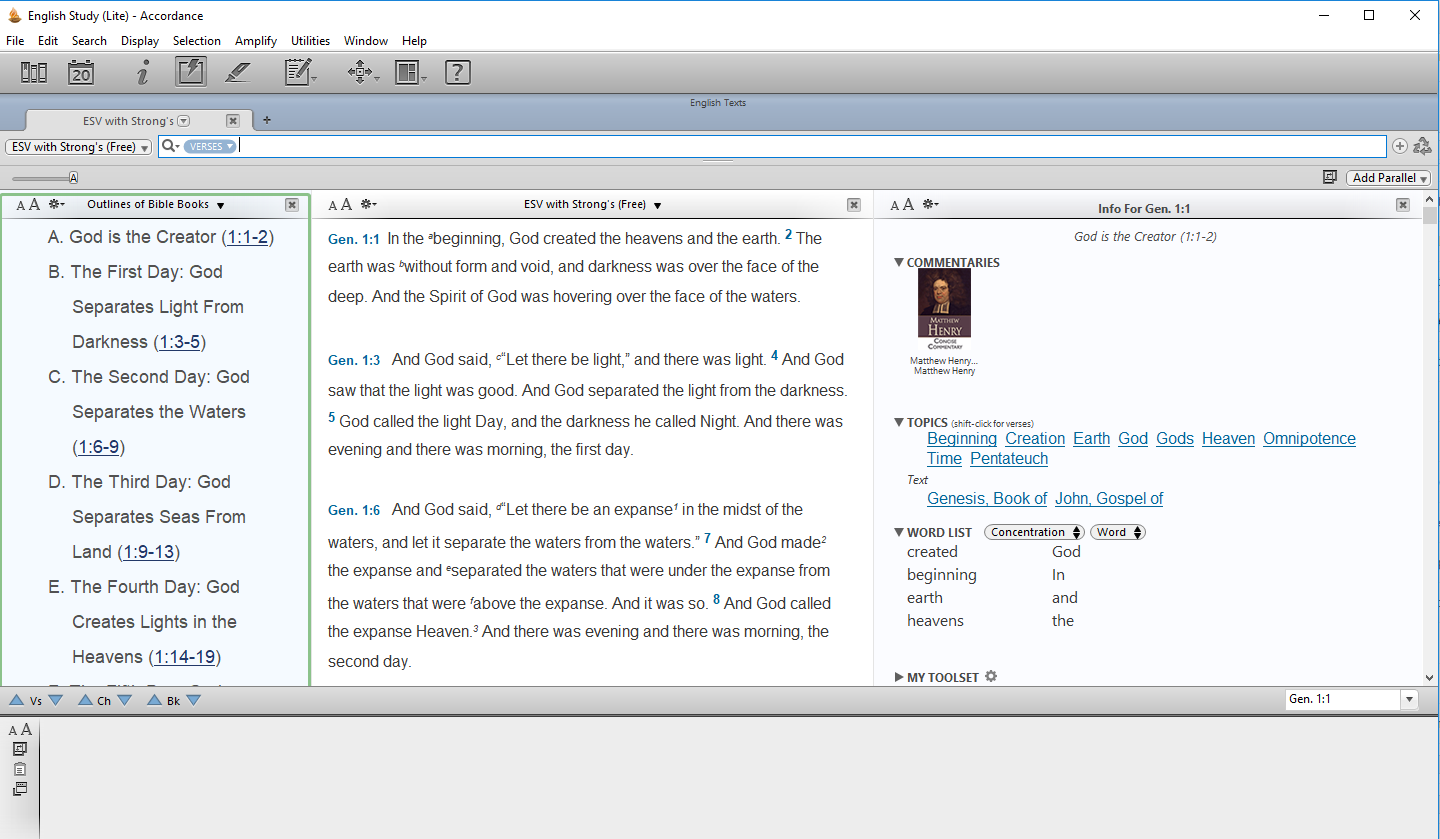Click the Info 'i' toolbar icon
Image resolution: width=1440 pixels, height=839 pixels.
click(143, 72)
